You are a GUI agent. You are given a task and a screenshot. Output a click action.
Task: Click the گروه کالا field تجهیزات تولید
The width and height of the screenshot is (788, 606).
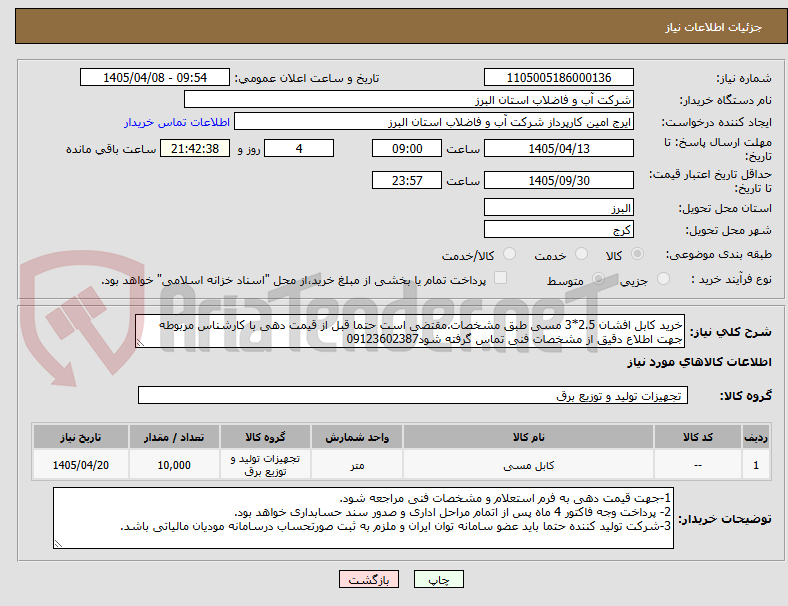coord(413,395)
